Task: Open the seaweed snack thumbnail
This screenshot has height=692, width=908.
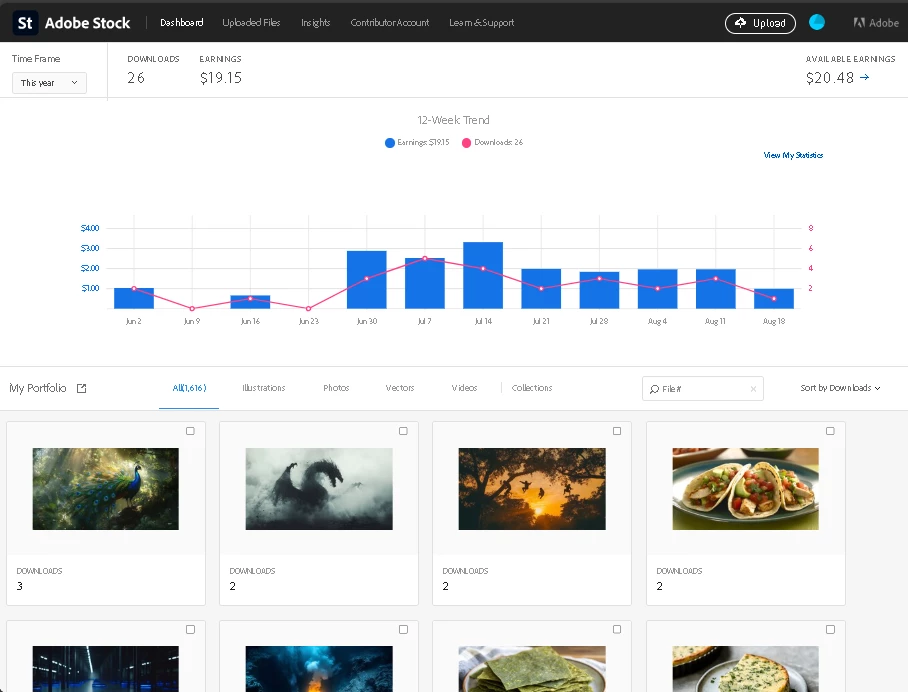Action: tap(532, 669)
